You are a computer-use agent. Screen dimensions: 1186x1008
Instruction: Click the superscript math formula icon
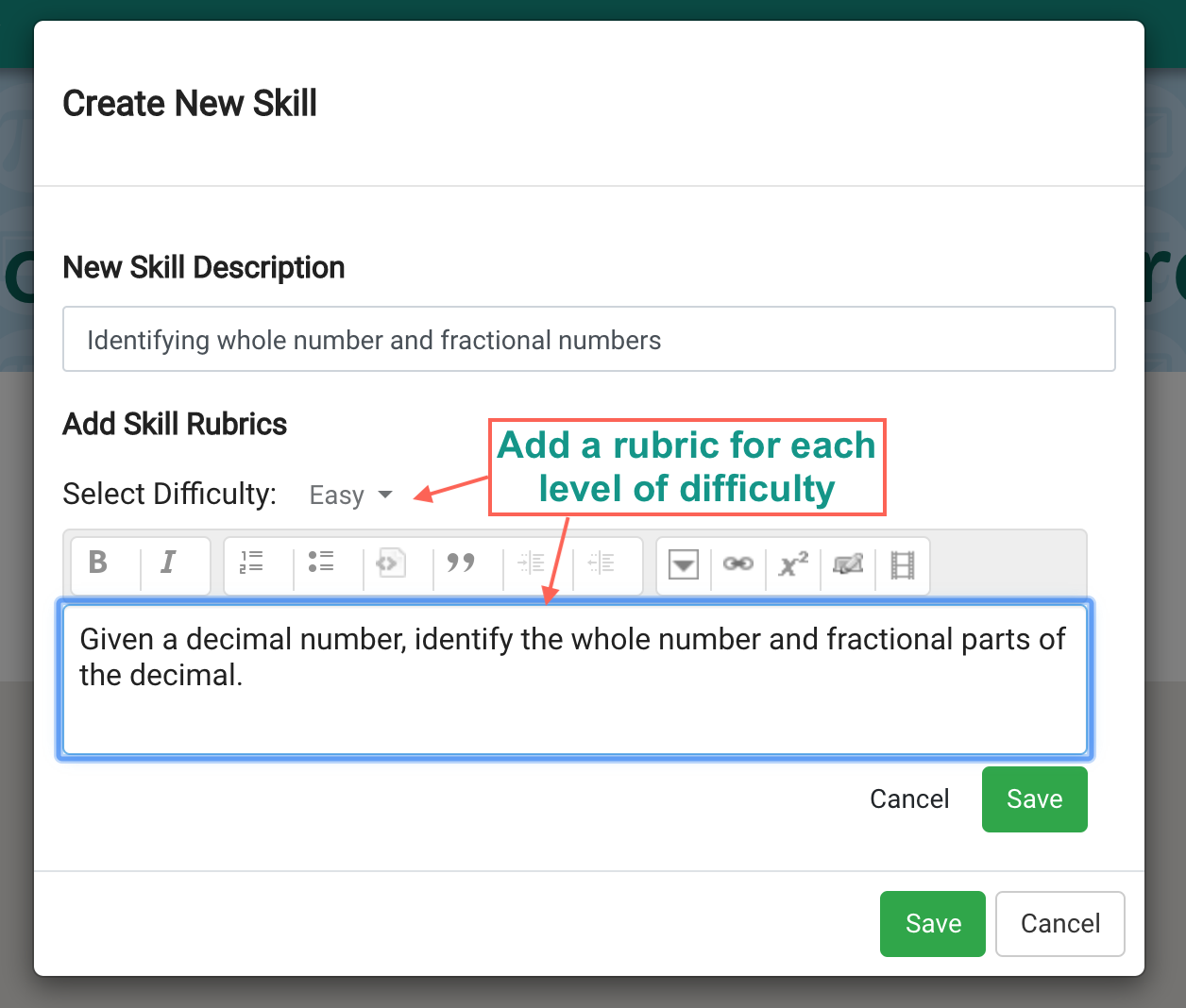click(x=793, y=565)
